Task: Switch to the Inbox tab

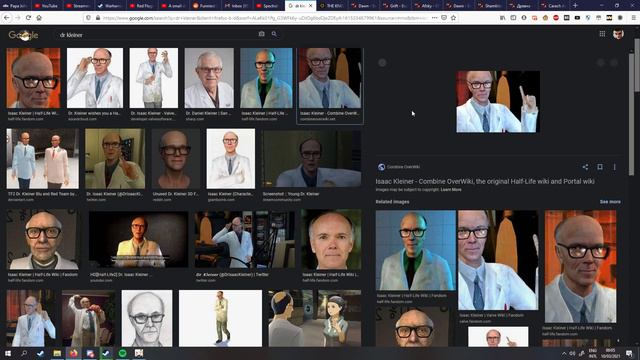Action: tap(237, 6)
